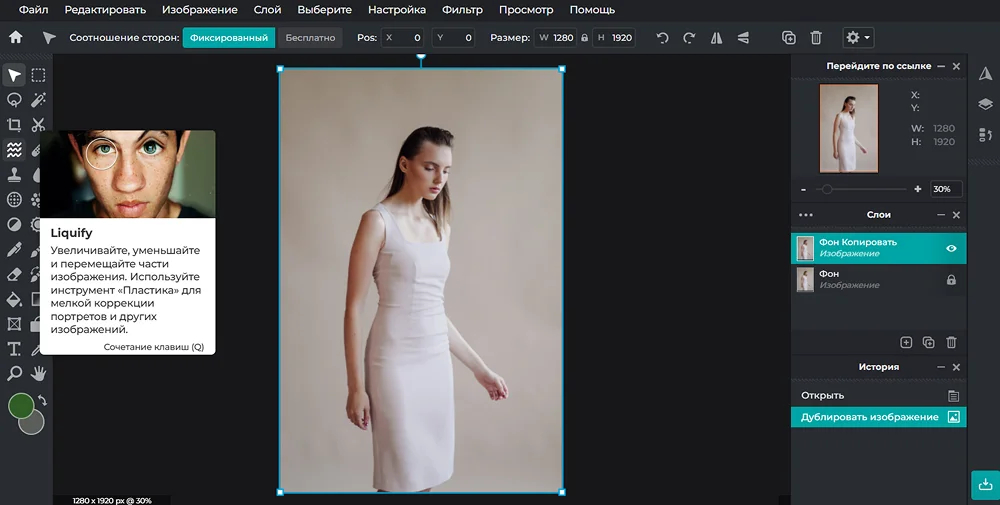The image size is (1000, 505).
Task: Delete layer using Layers panel trash icon
Action: pyautogui.click(x=951, y=342)
